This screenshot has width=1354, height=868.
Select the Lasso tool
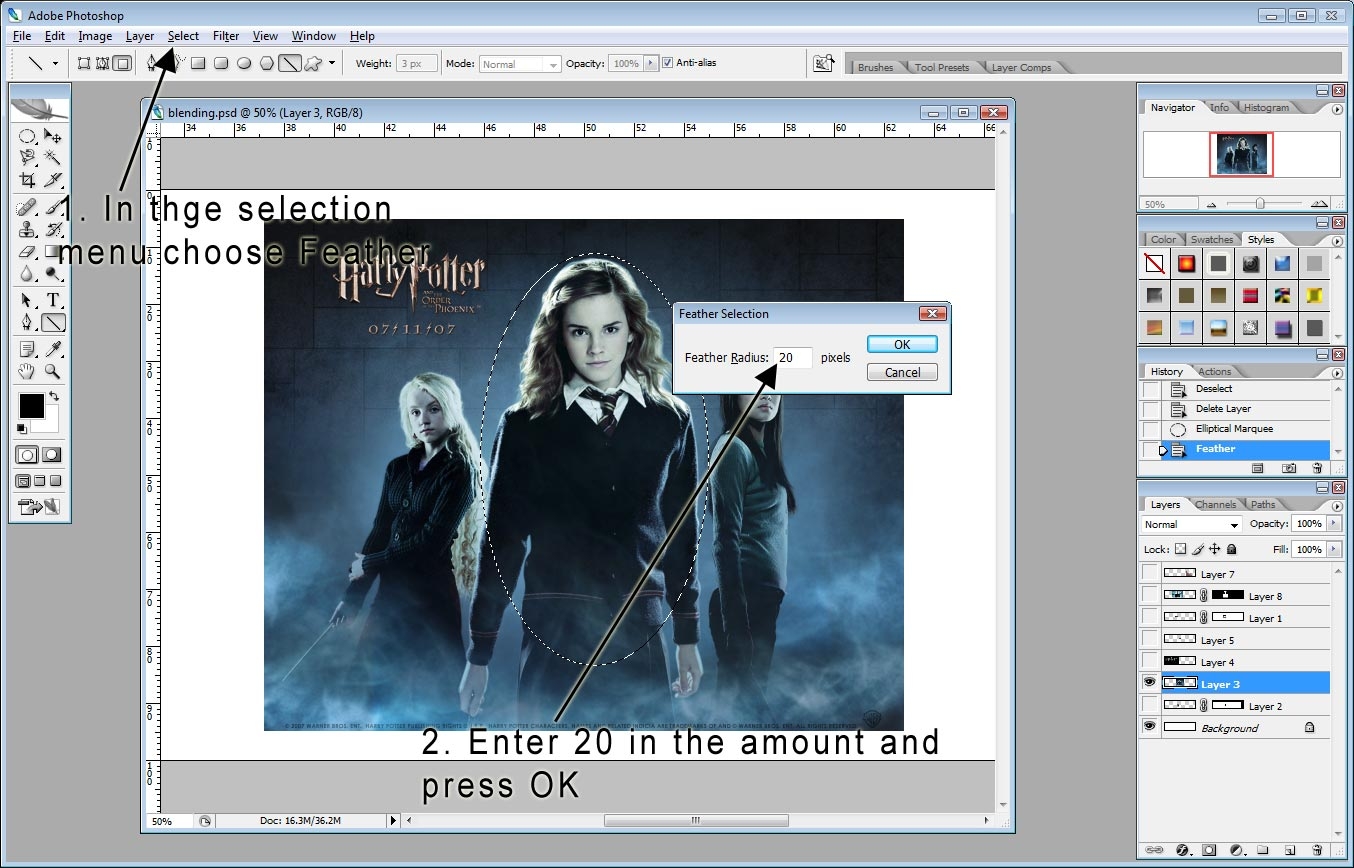coord(28,158)
